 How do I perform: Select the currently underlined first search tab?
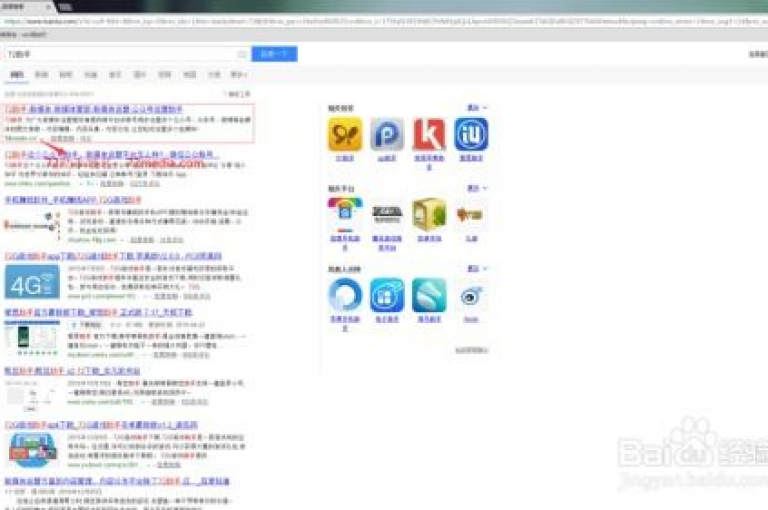(17, 74)
